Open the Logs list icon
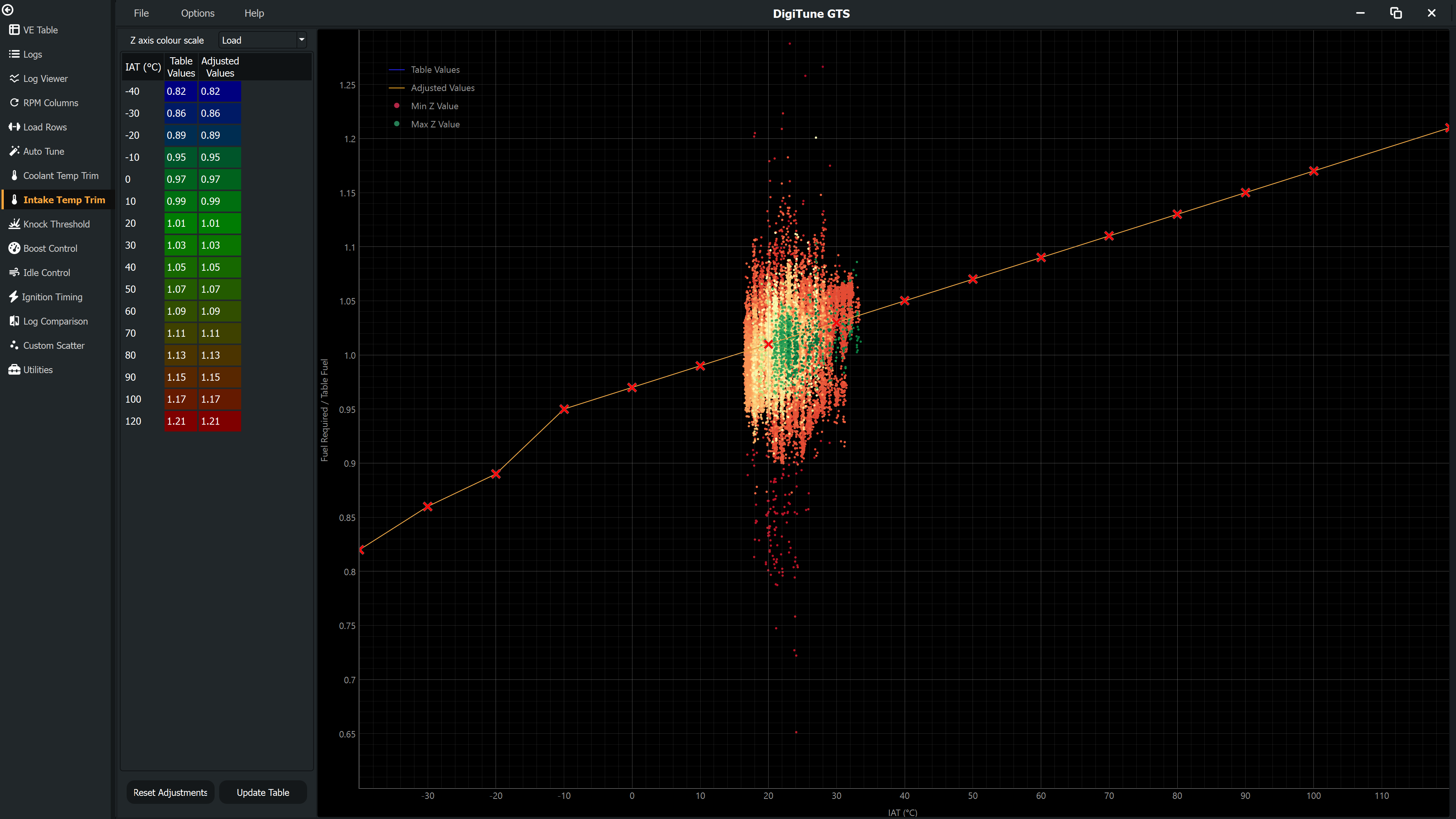The image size is (1456, 819). click(14, 54)
